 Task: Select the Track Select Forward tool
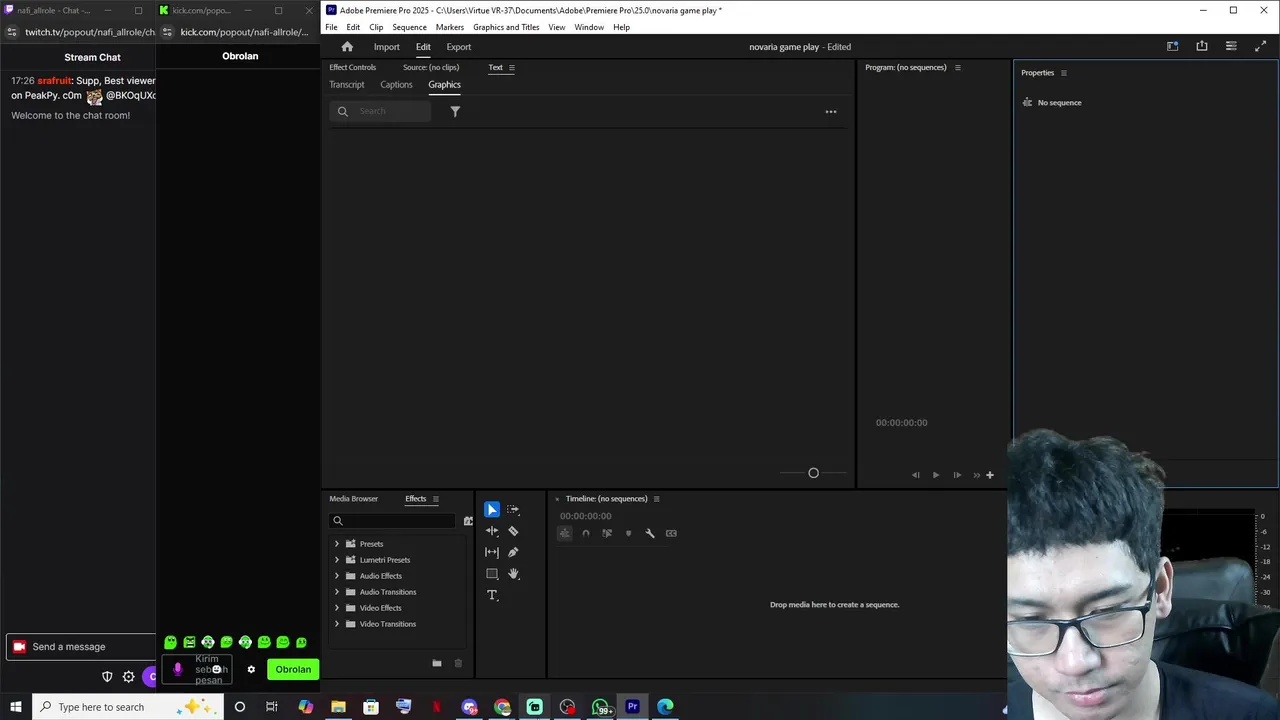coord(513,510)
